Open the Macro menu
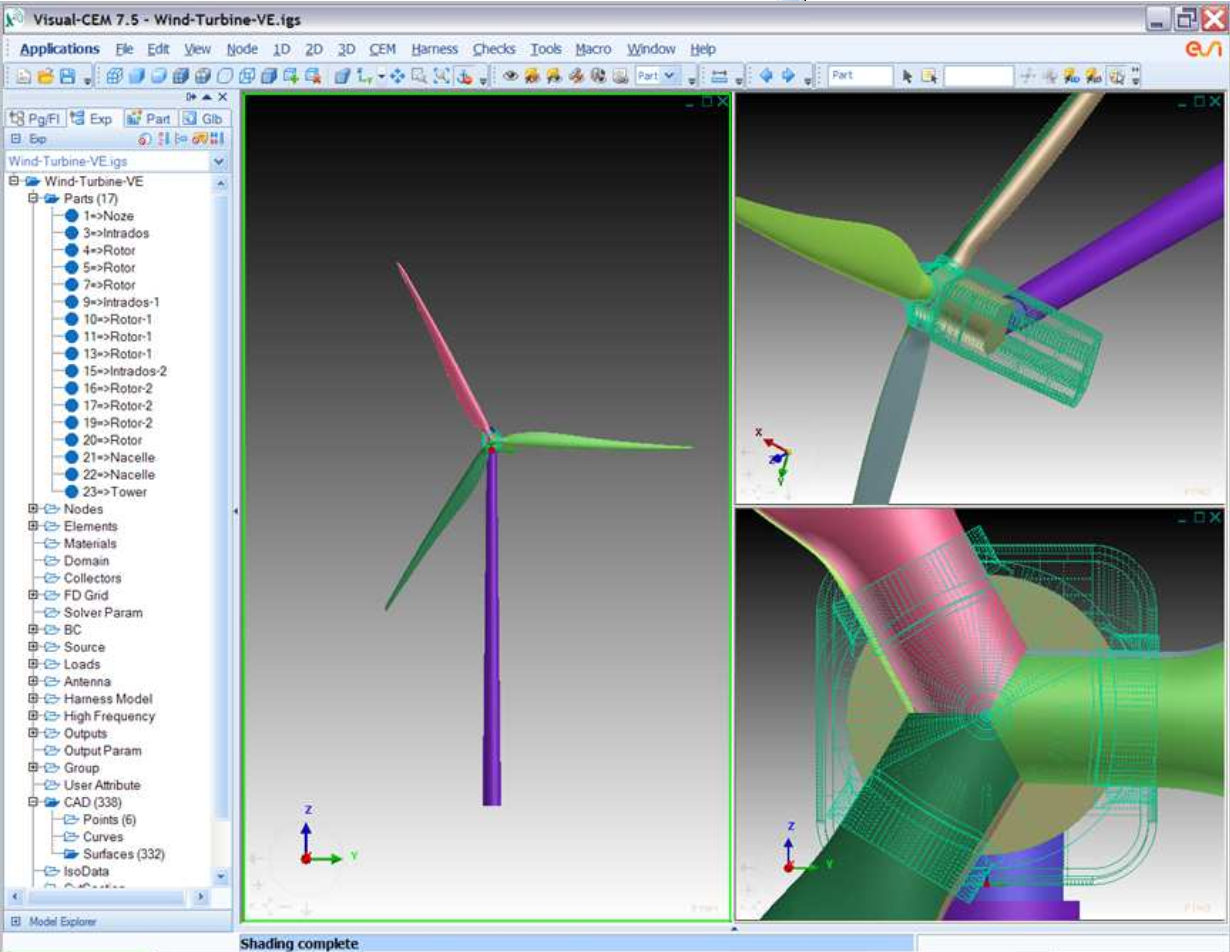Screen dimensions: 1230x952 pos(593,49)
